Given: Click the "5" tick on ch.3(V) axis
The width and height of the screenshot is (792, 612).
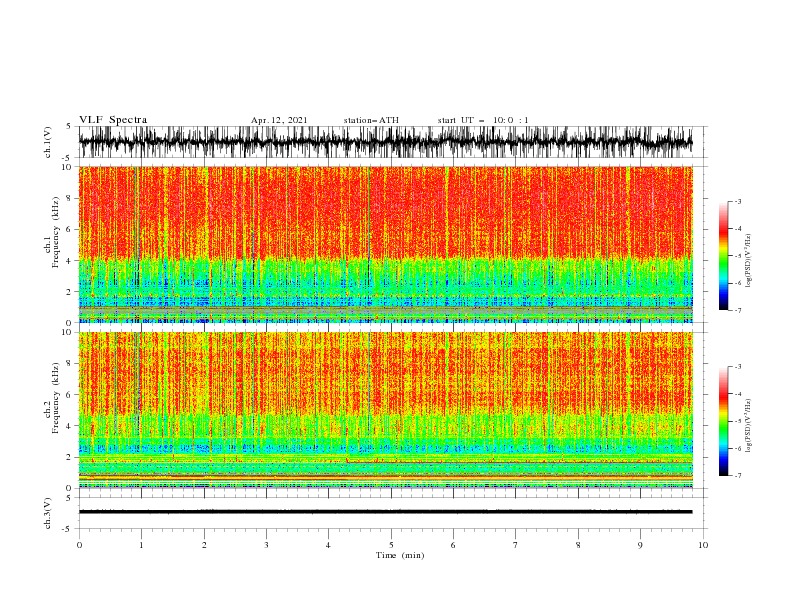Looking at the screenshot, I should (69, 497).
